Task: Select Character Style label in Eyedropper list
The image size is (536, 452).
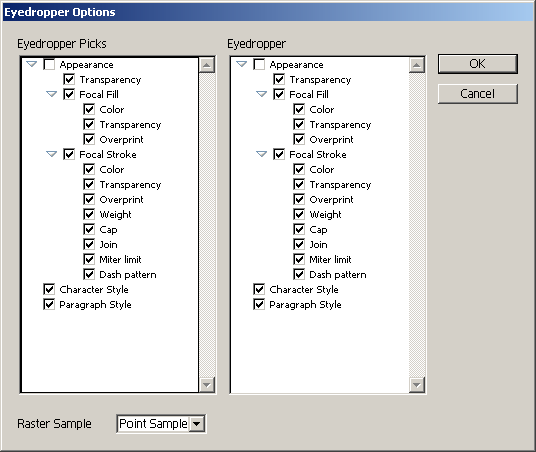Action: pos(304,290)
